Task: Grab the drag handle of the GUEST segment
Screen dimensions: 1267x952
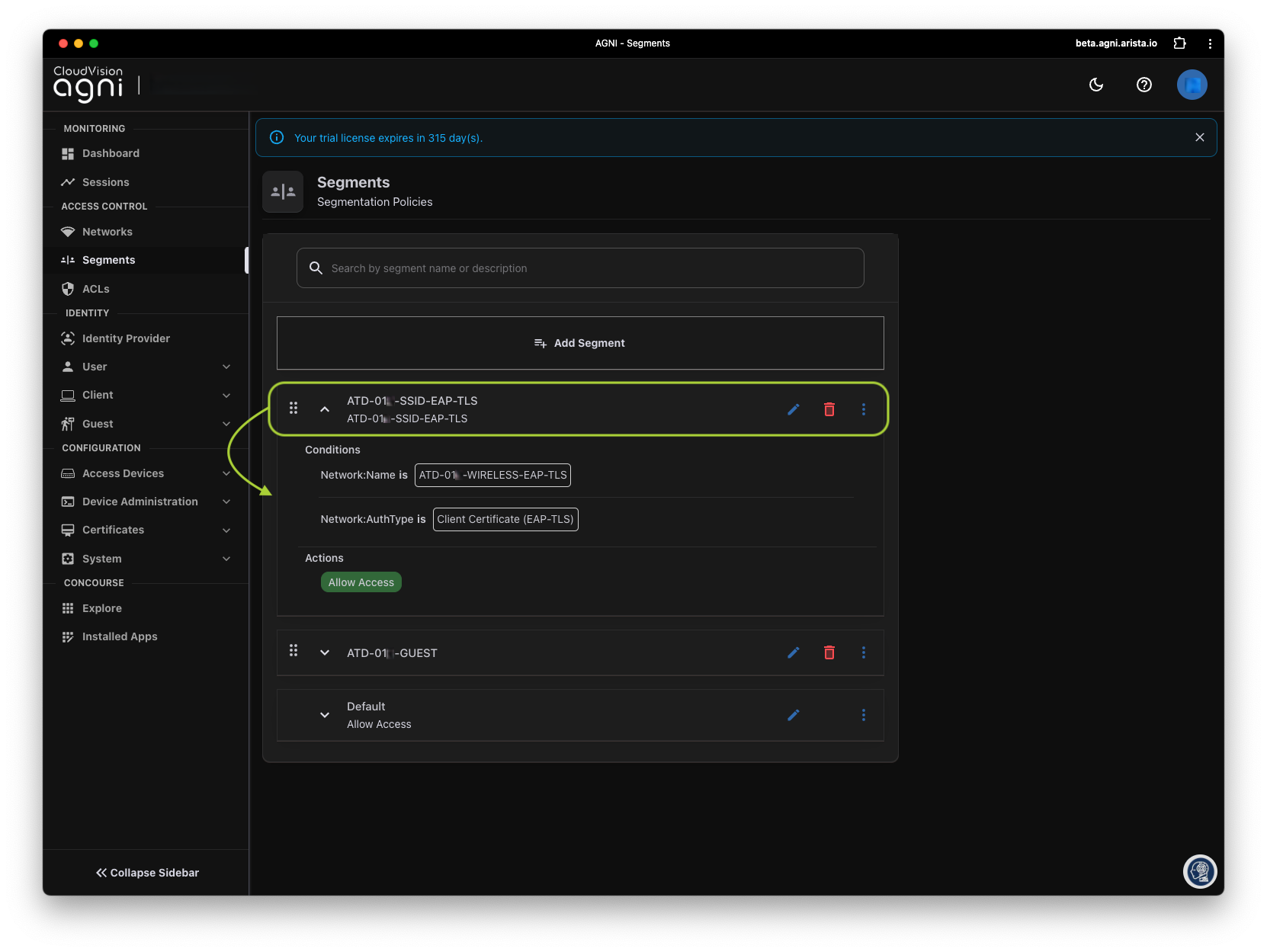Action: click(x=293, y=651)
